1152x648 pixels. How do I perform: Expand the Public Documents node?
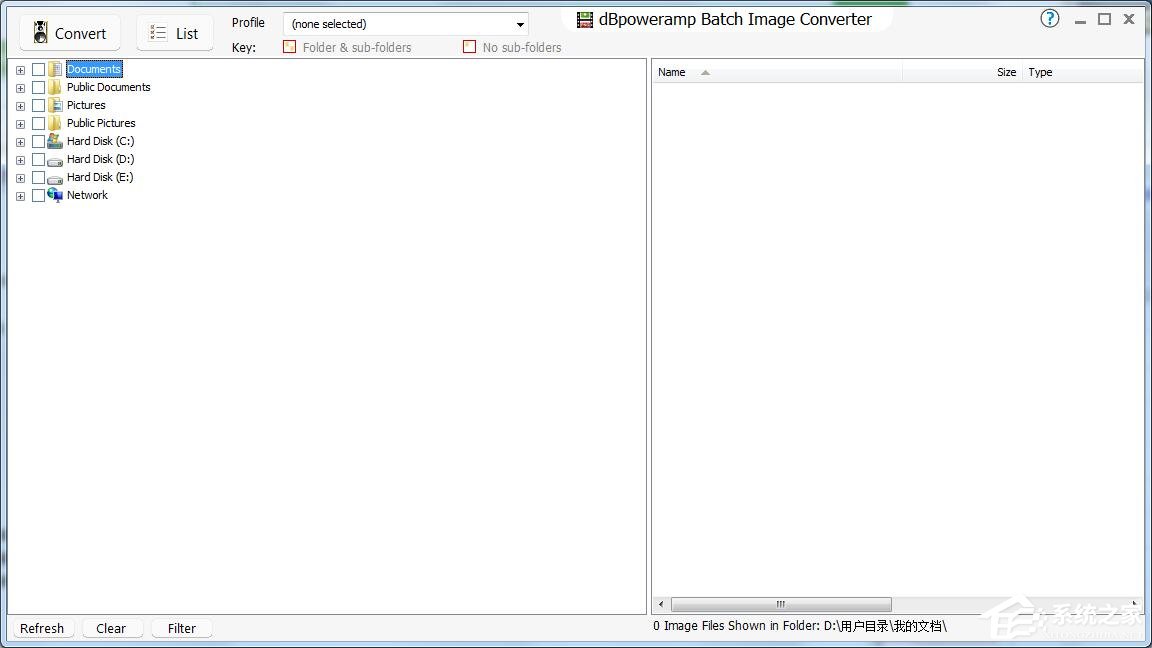tap(21, 88)
